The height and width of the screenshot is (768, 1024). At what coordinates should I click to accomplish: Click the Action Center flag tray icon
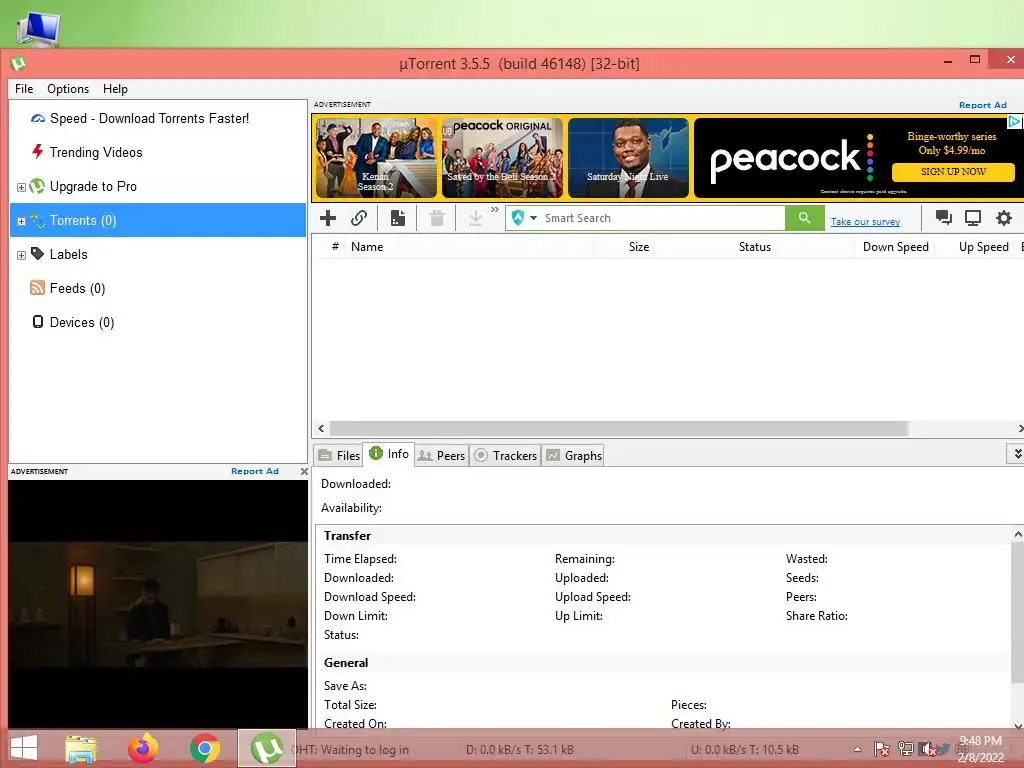click(x=882, y=749)
